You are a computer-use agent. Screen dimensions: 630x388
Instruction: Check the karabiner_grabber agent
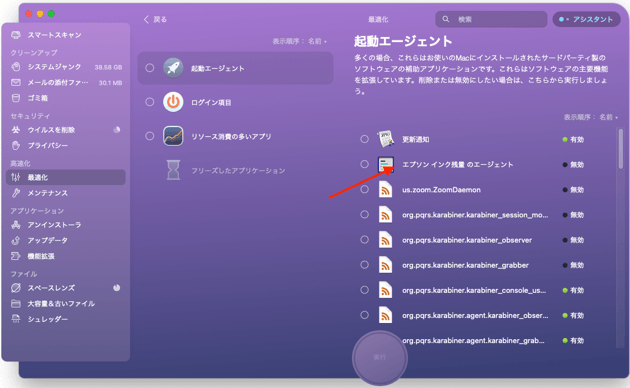(364, 265)
